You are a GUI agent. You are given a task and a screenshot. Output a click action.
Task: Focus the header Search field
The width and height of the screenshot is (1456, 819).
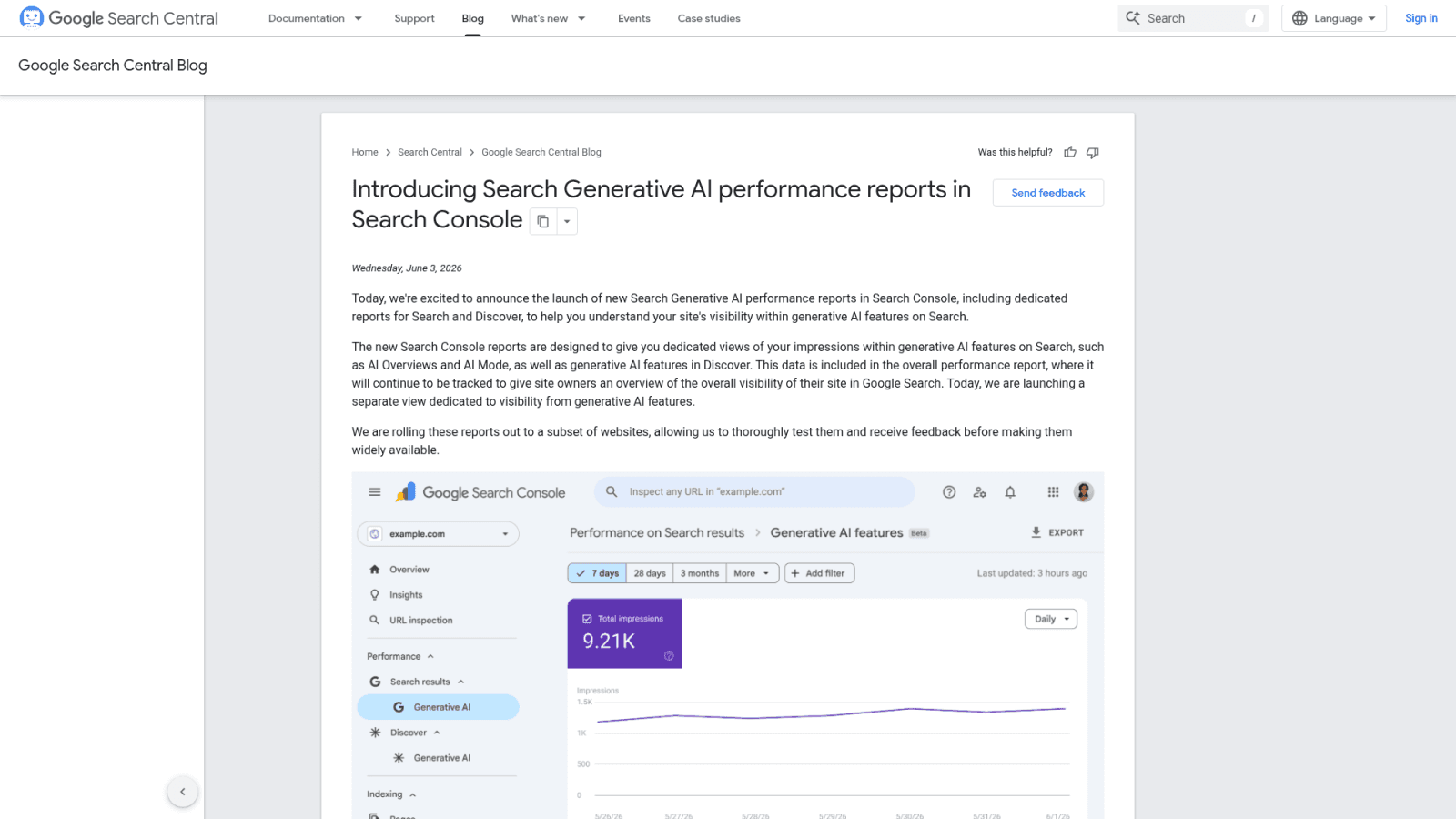click(x=1194, y=18)
